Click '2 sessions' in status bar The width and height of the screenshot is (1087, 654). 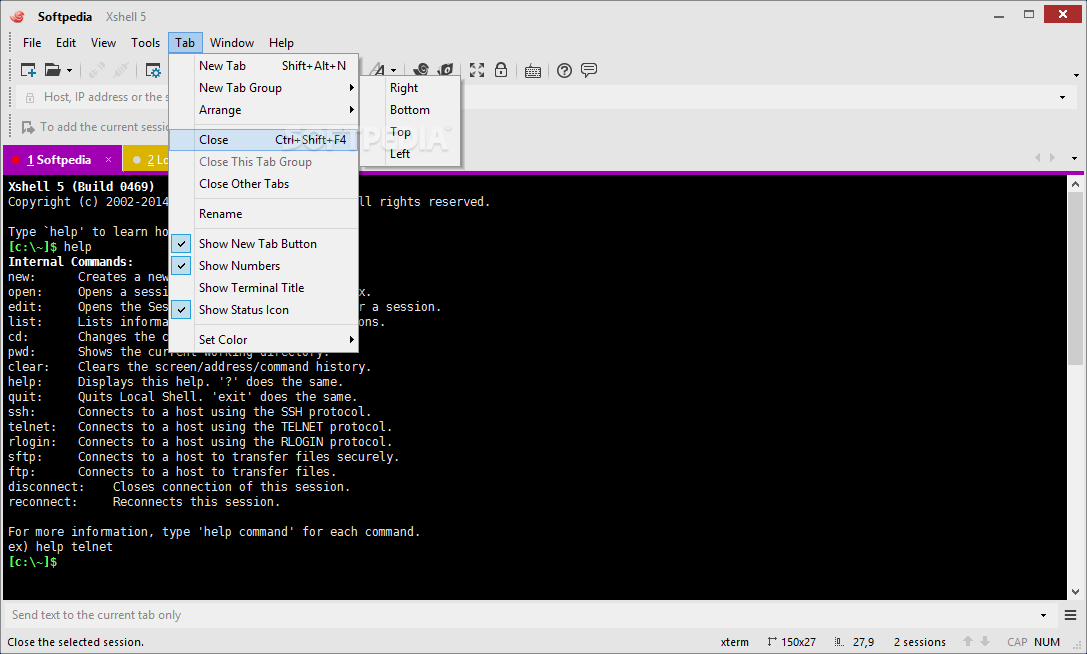[x=920, y=643]
